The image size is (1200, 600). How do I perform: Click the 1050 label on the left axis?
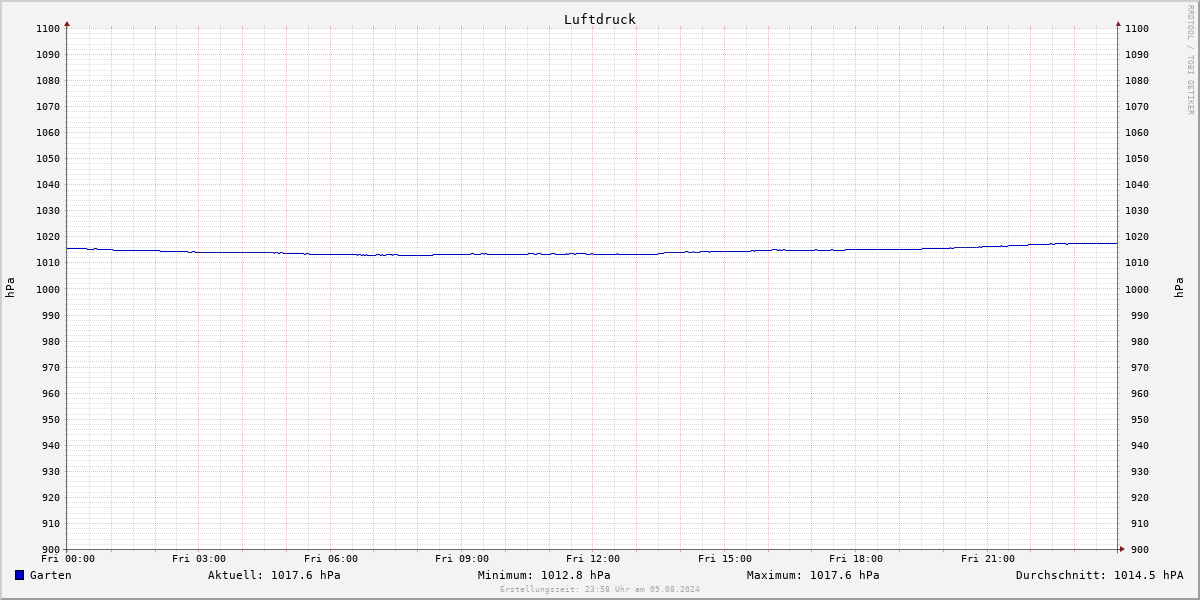pyautogui.click(x=48, y=159)
